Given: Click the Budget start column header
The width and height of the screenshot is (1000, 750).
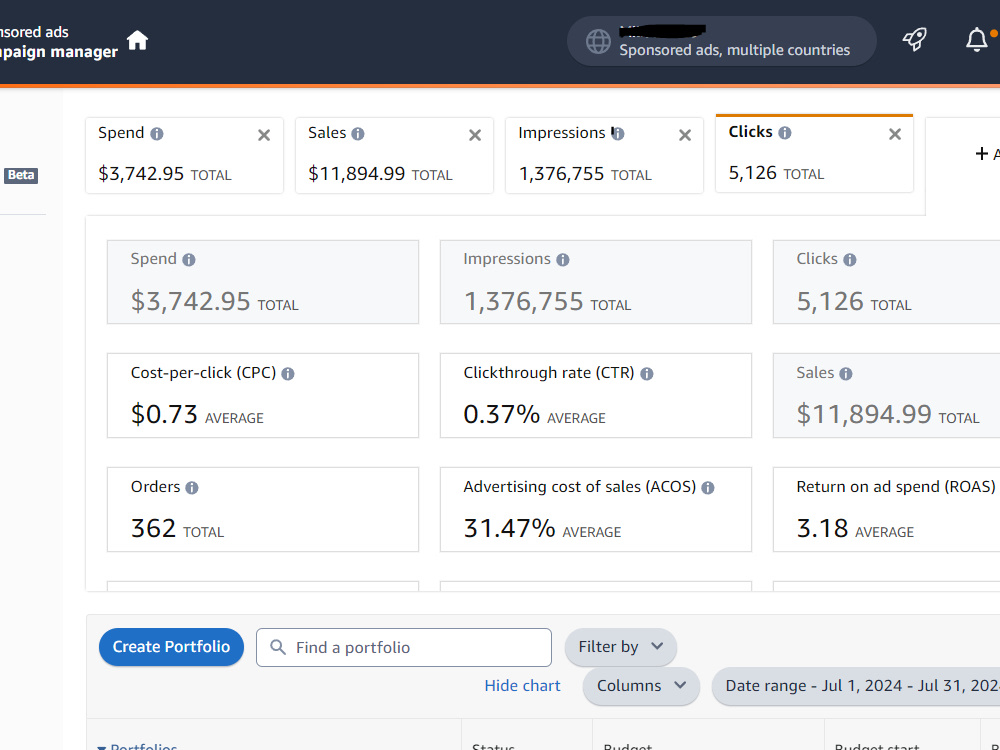Looking at the screenshot, I should (x=877, y=745).
